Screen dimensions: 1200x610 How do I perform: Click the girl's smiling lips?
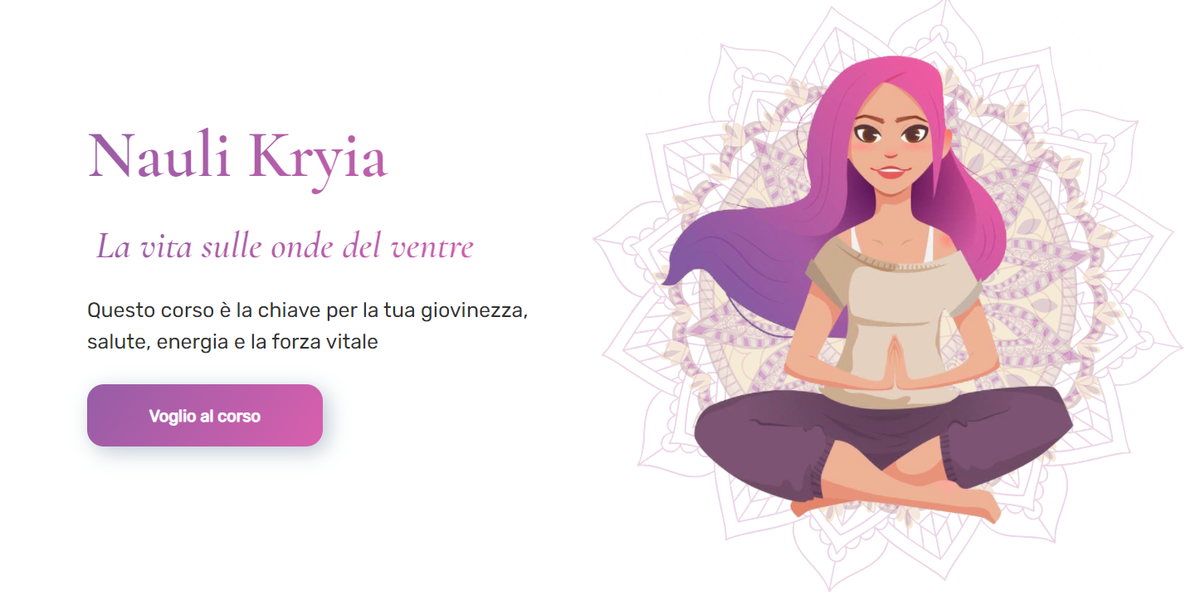point(889,172)
